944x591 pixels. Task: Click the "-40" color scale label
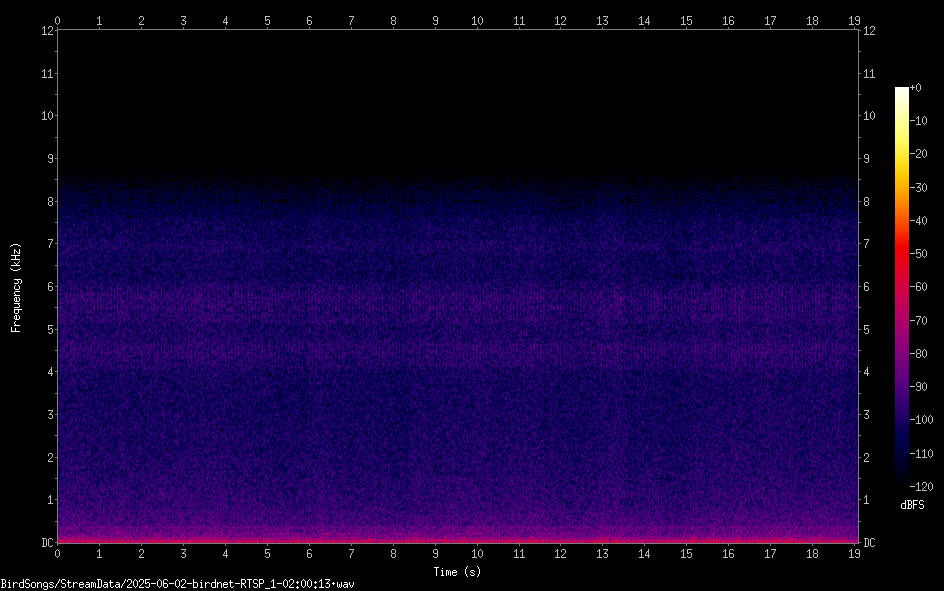point(919,221)
